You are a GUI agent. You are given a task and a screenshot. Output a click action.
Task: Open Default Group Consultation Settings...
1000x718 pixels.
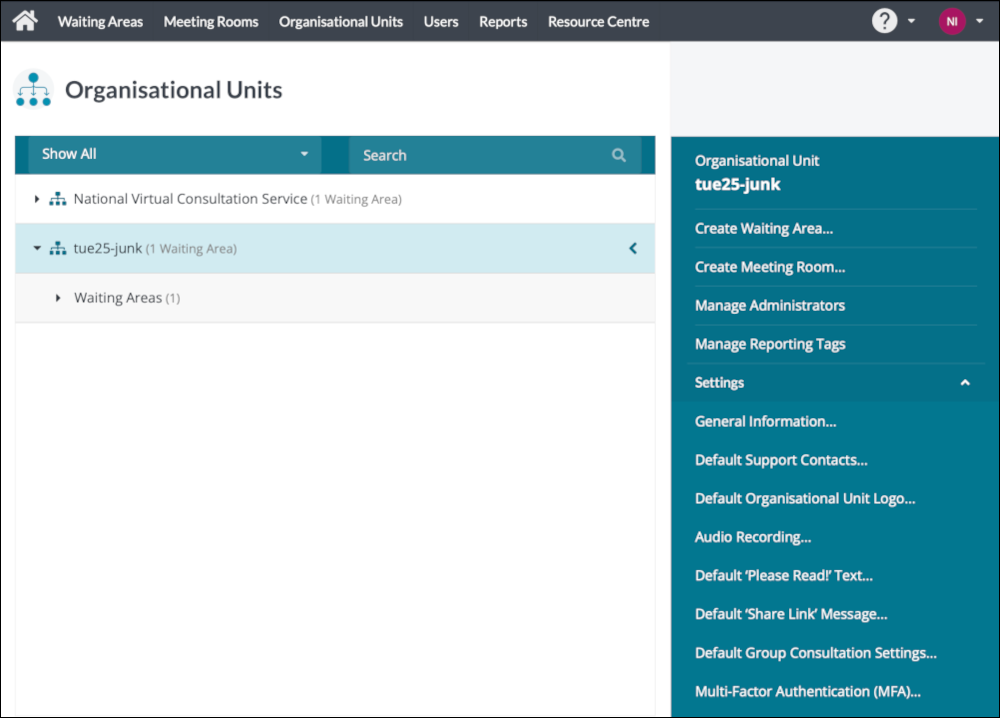pos(816,653)
